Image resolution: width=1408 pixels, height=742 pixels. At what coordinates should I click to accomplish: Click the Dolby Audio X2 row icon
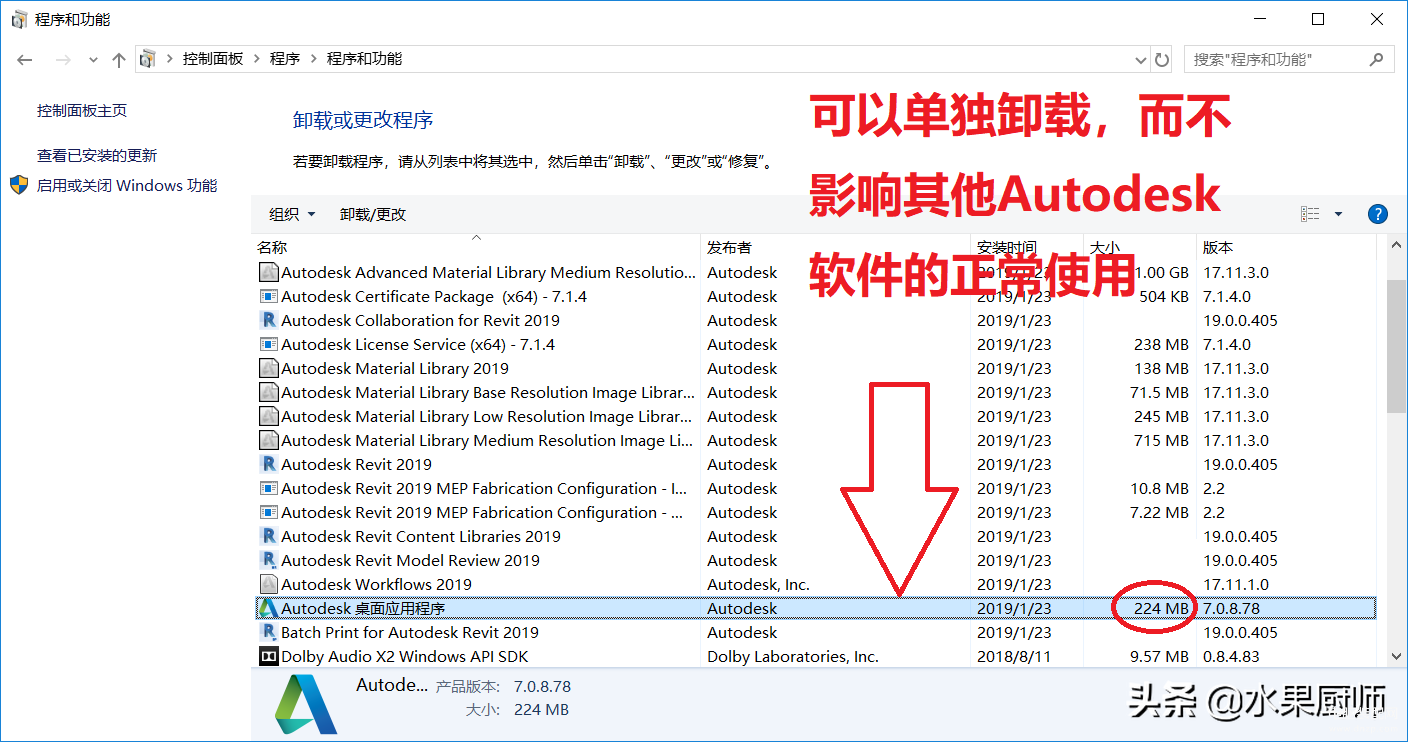268,656
